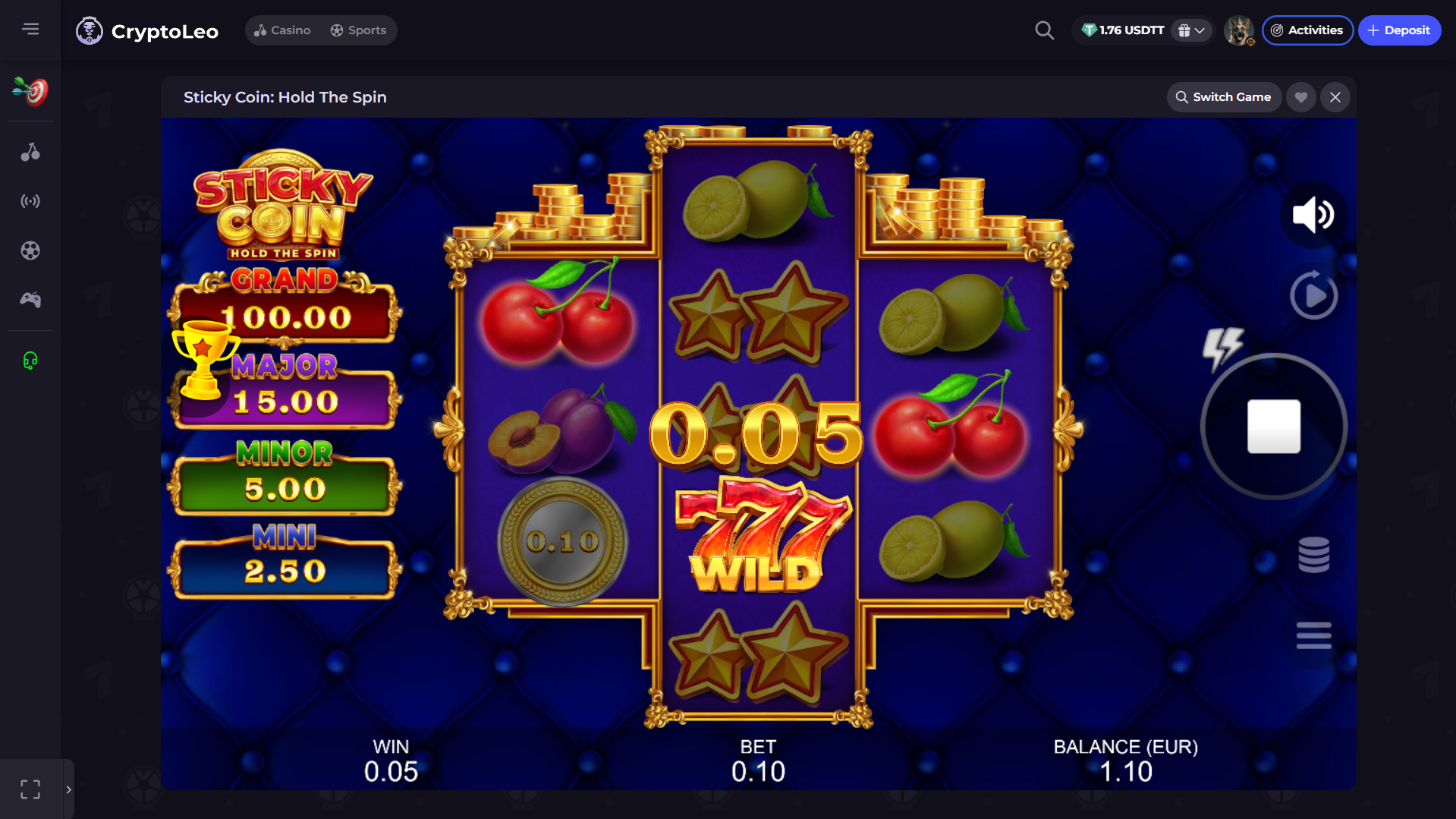Open bet settings coin stack icon

(x=1313, y=555)
